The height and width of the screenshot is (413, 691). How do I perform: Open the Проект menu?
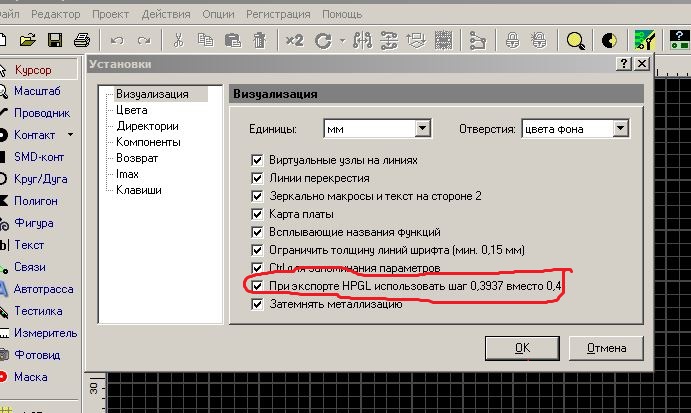point(110,14)
